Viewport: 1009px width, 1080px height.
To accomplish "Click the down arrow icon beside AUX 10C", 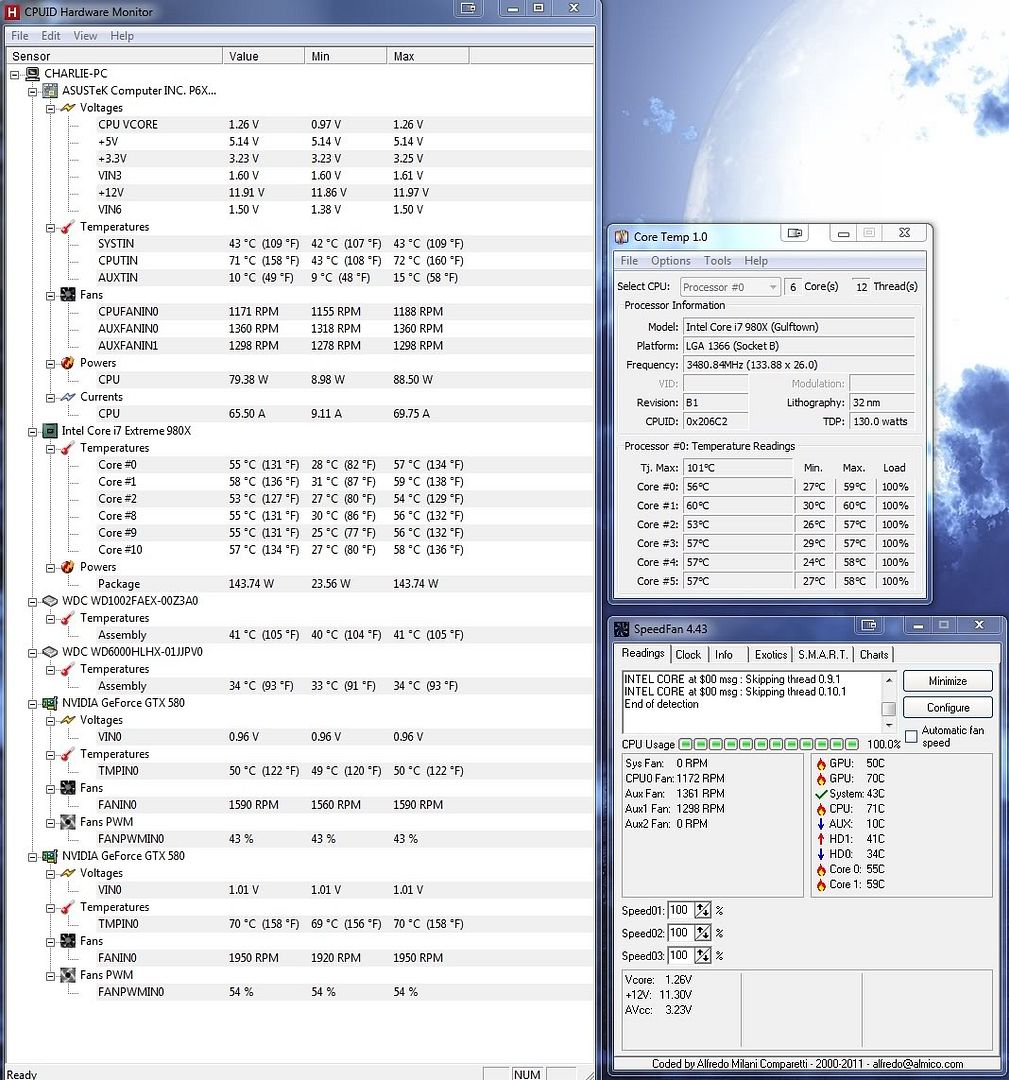I will [821, 824].
